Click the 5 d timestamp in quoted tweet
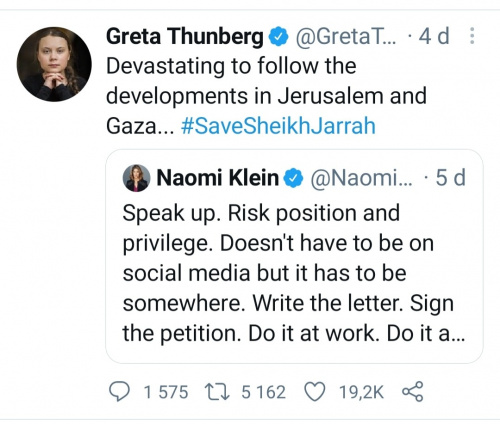 450,178
